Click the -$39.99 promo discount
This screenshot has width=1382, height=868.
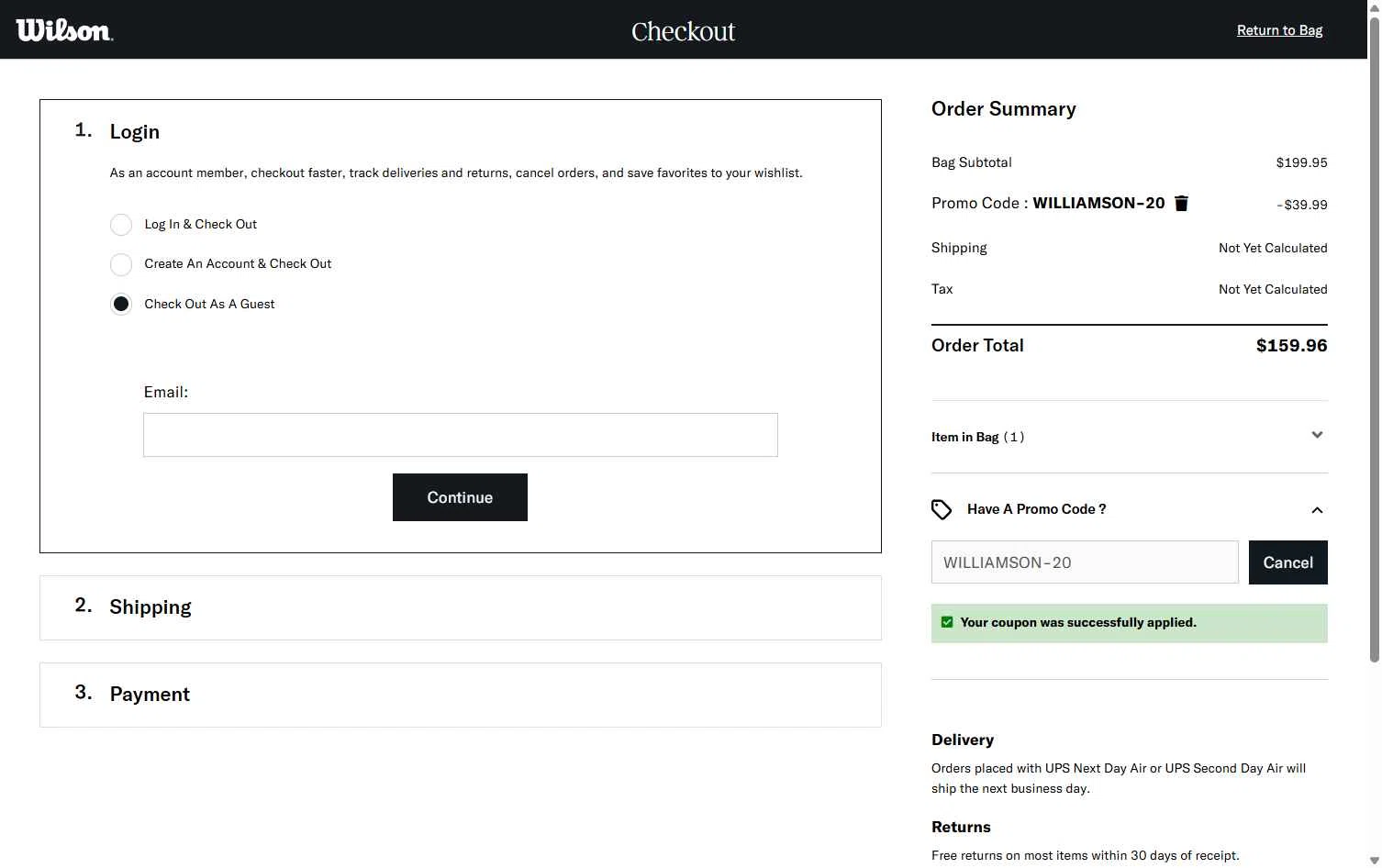[x=1301, y=205]
